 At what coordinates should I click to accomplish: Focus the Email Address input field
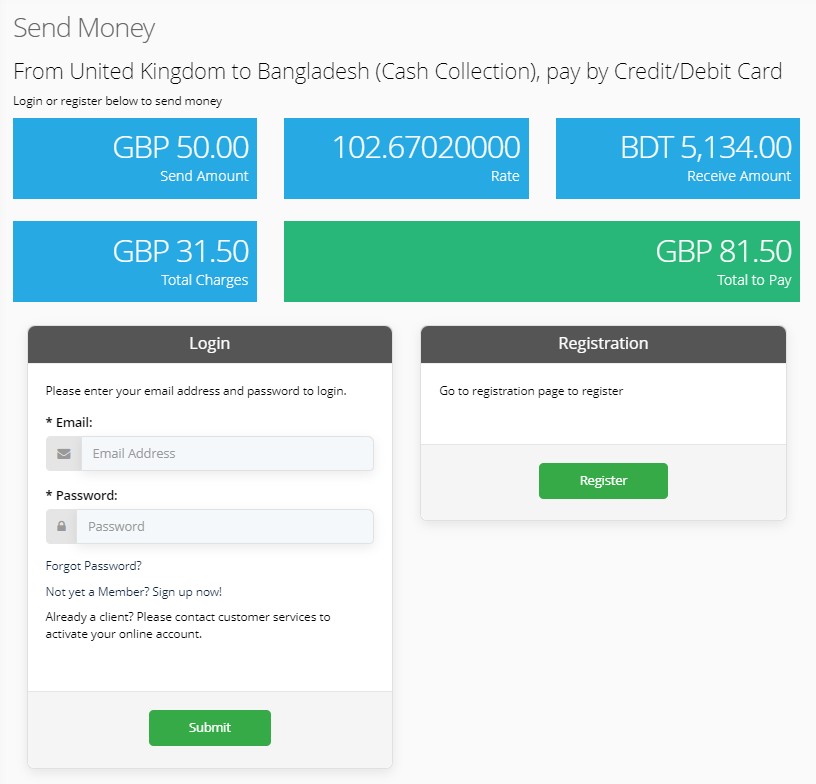(227, 454)
